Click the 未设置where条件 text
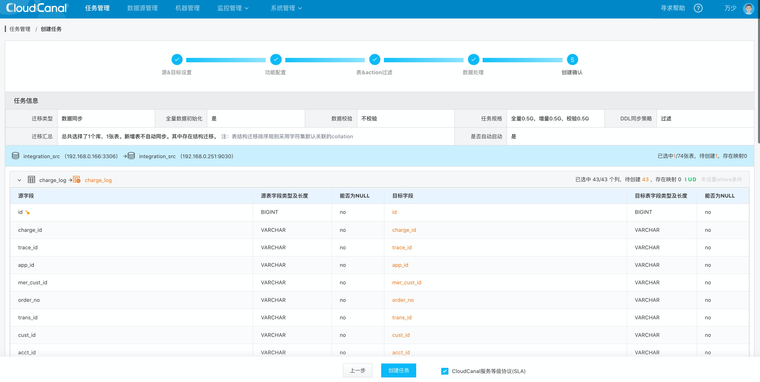Screen dimensions: 760x382 (x=721, y=180)
